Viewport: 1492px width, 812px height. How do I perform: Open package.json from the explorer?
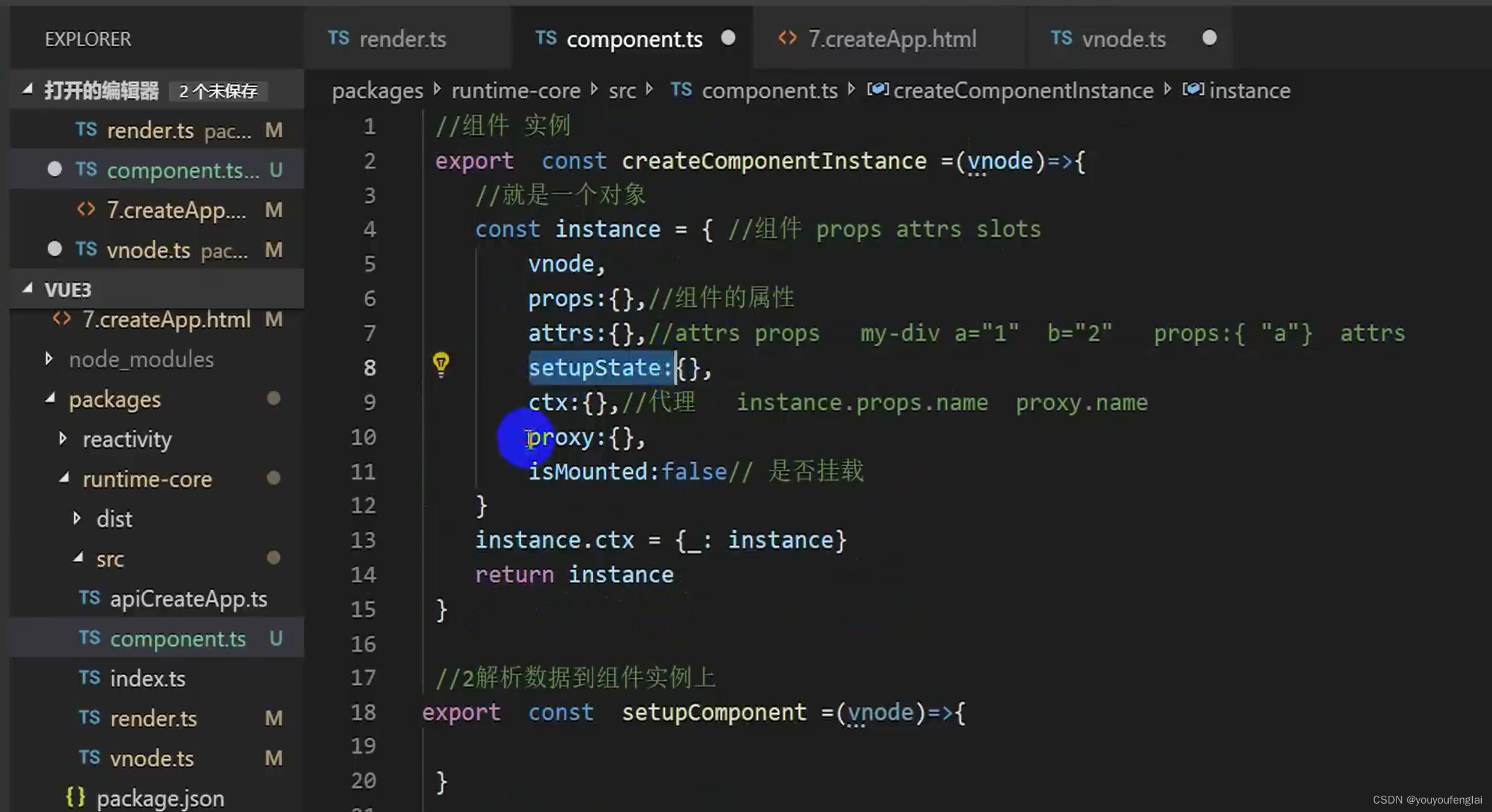pos(157,798)
